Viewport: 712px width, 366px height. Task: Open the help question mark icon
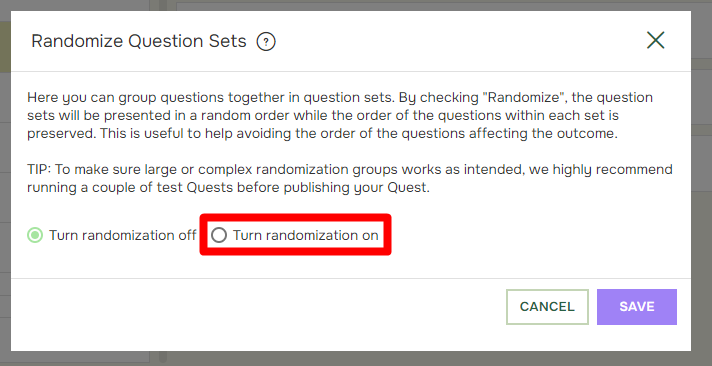(266, 42)
